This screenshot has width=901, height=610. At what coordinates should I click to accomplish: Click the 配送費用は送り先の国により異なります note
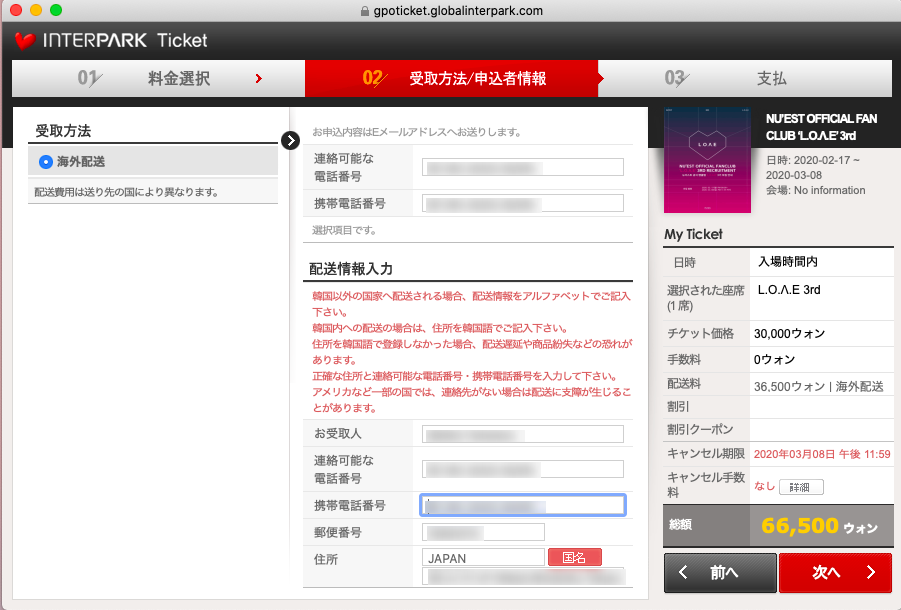click(x=126, y=192)
